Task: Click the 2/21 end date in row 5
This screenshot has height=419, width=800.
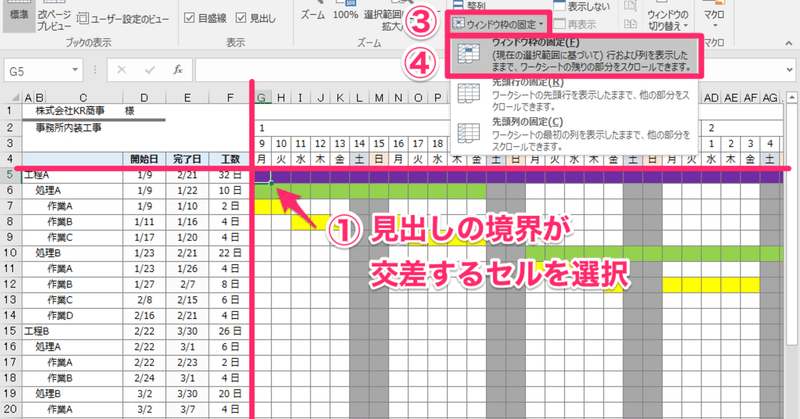Action: click(x=187, y=176)
